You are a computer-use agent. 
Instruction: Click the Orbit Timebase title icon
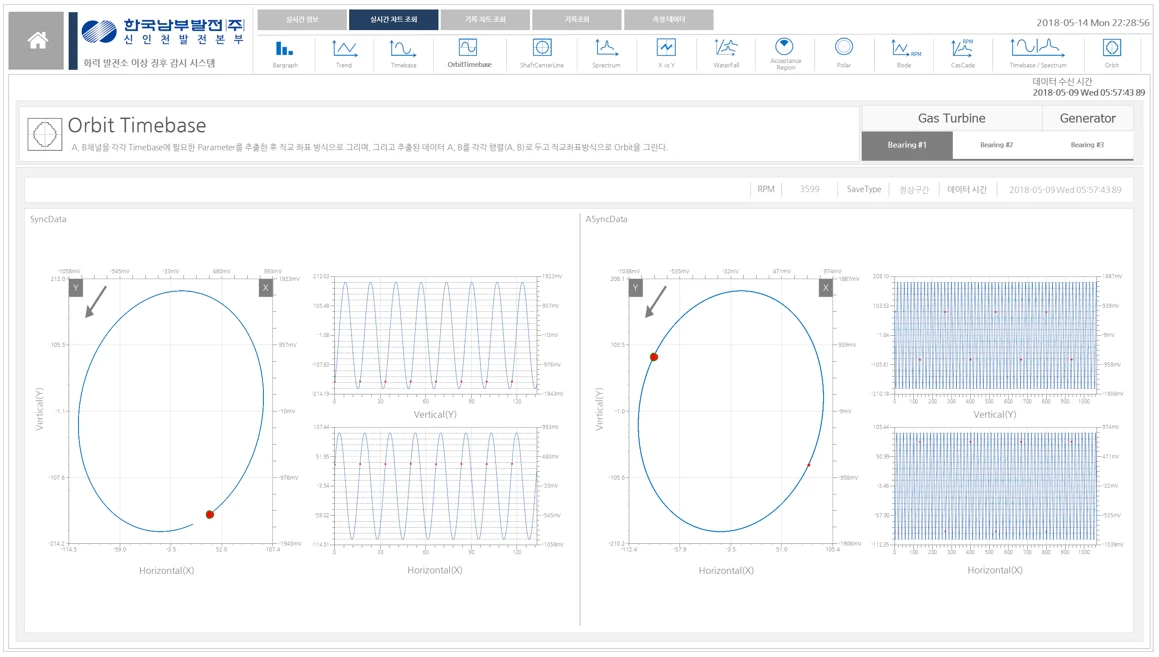point(44,135)
